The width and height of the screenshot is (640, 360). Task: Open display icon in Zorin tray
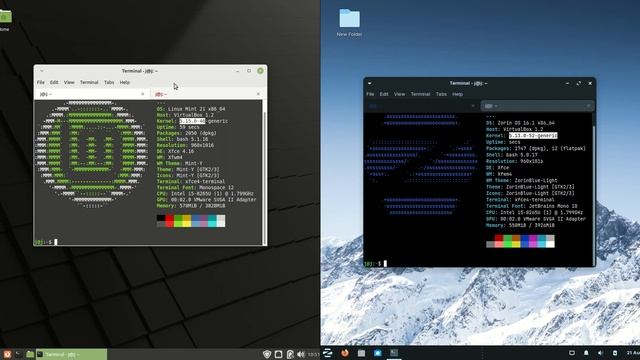tap(572, 353)
